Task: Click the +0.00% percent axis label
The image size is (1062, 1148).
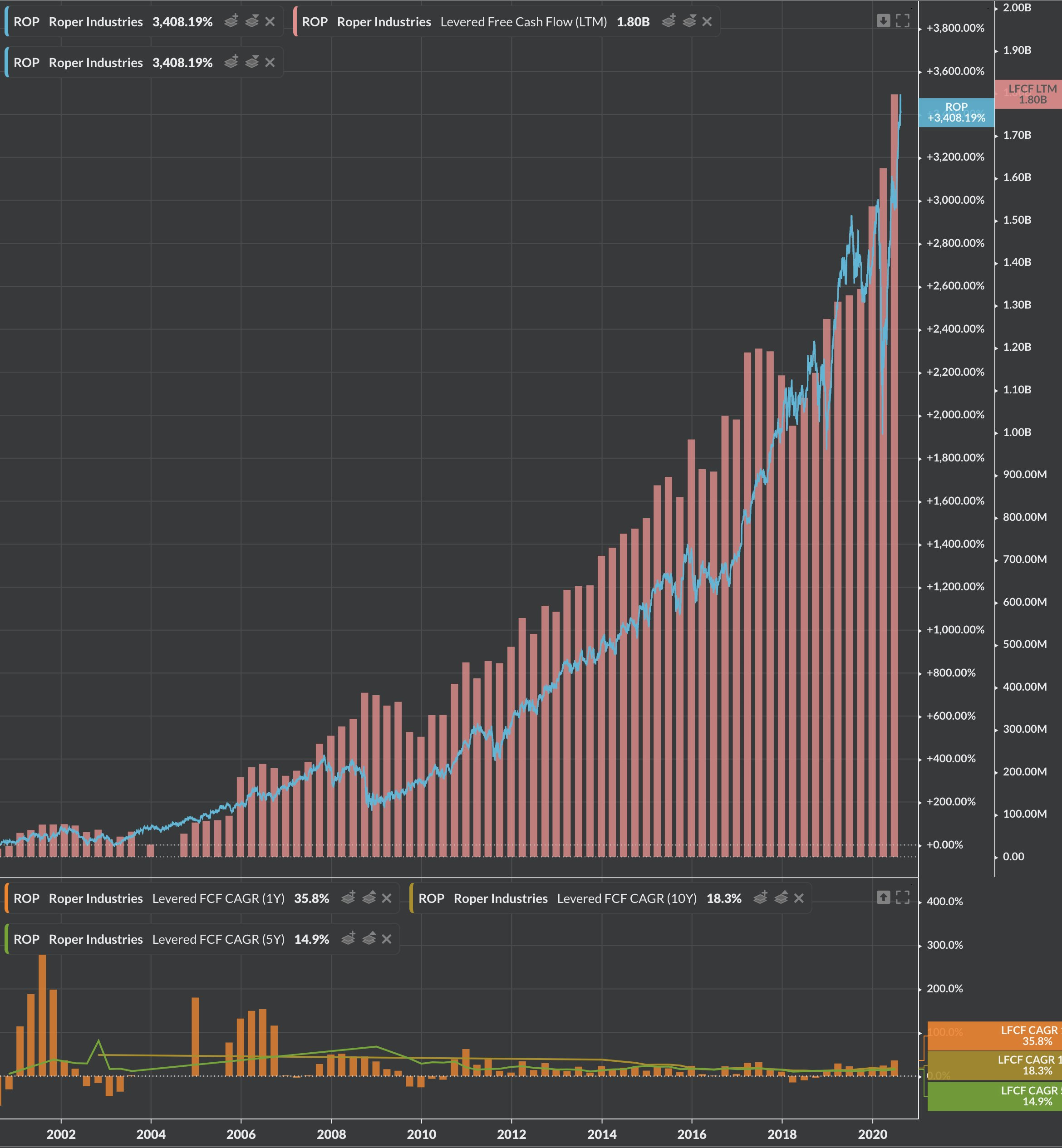Action: (x=944, y=844)
